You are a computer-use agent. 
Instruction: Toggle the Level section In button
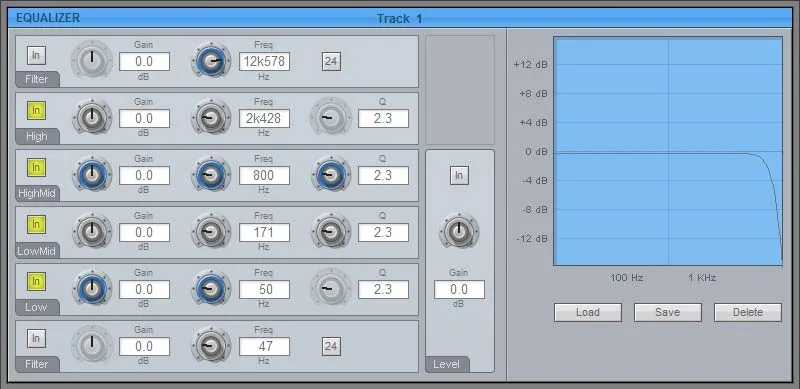tap(459, 176)
